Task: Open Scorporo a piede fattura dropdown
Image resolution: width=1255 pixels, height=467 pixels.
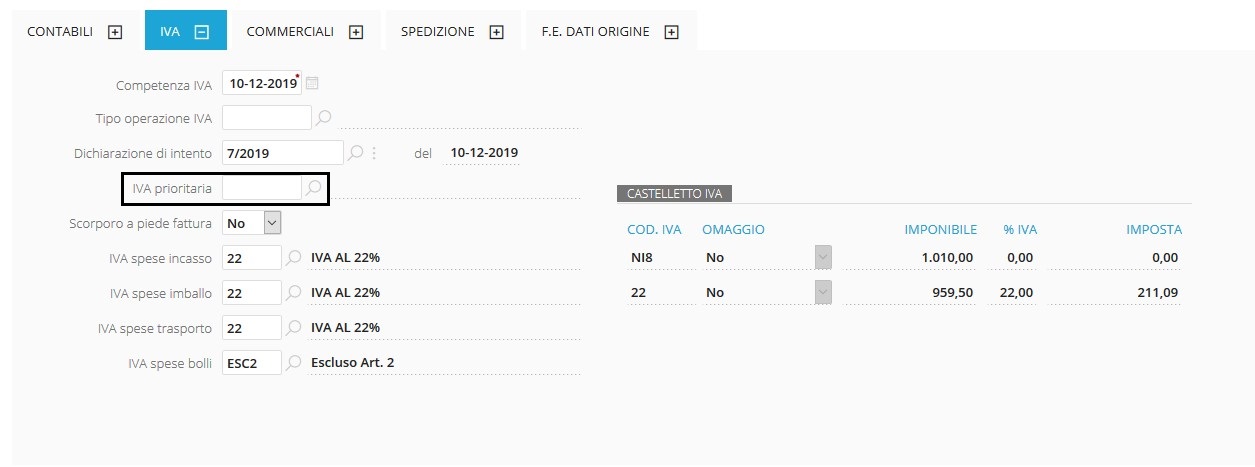Action: [272, 223]
